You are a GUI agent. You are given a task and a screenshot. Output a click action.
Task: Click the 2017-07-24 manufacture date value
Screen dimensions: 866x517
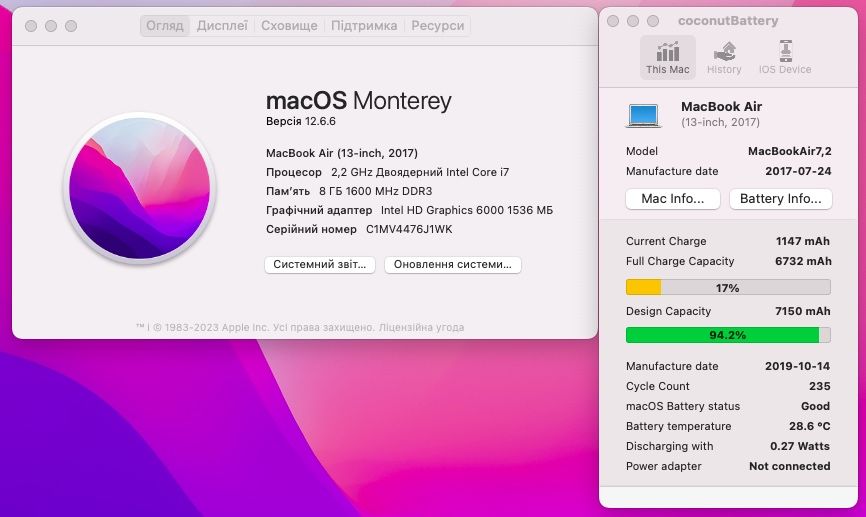coord(798,171)
